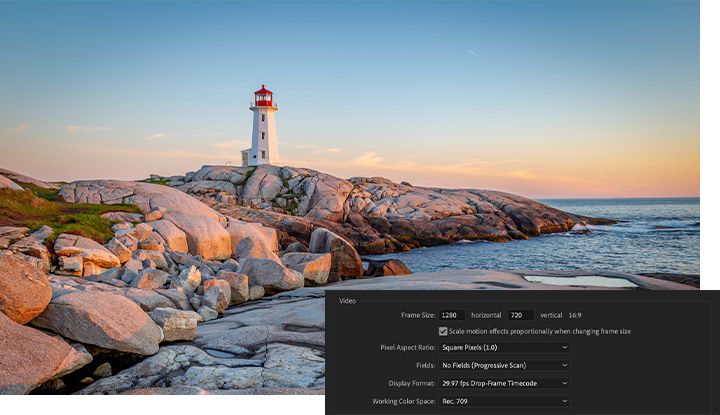Open the Fields dropdown showing Progressive Scan

pyautogui.click(x=504, y=366)
